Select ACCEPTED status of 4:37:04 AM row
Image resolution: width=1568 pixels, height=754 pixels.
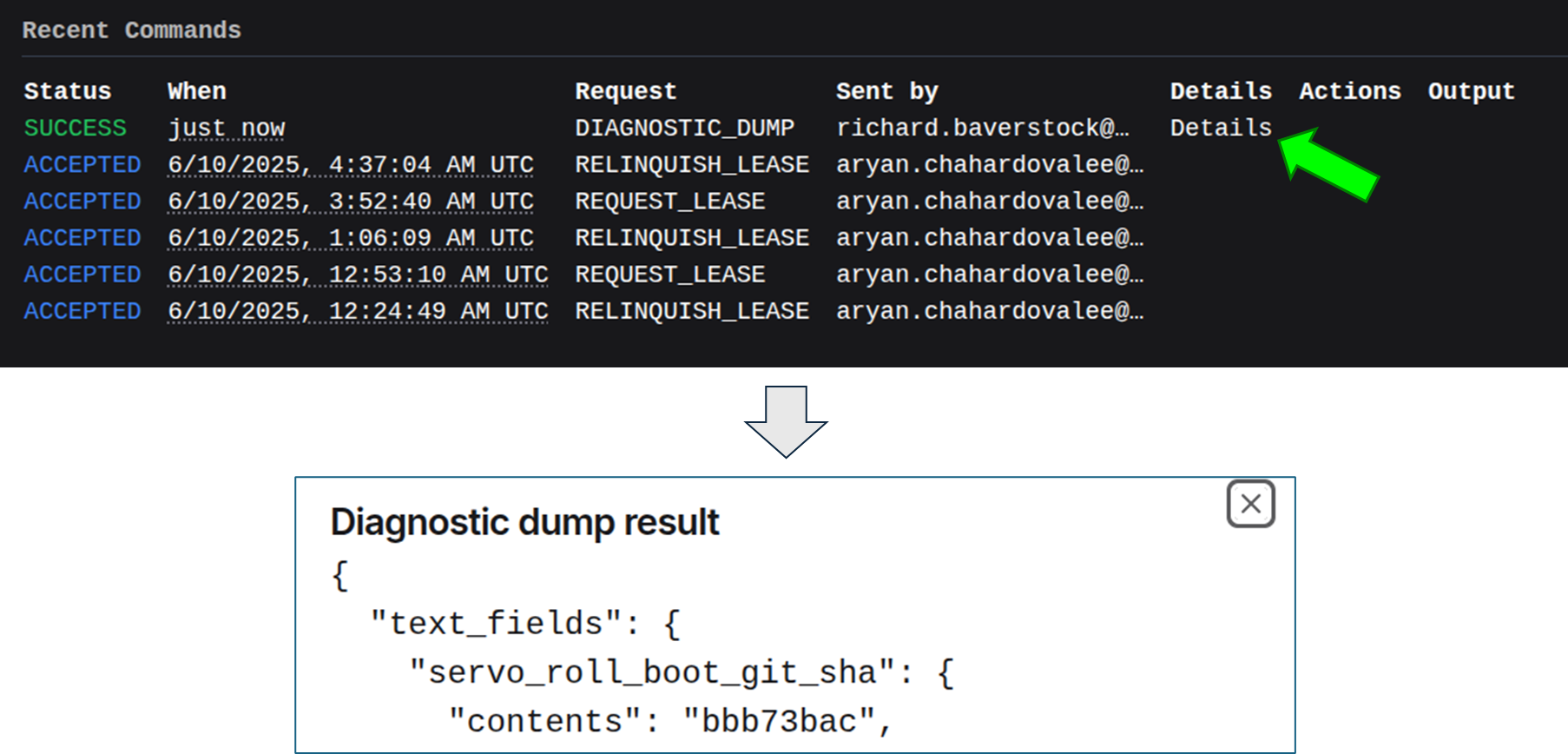82,164
